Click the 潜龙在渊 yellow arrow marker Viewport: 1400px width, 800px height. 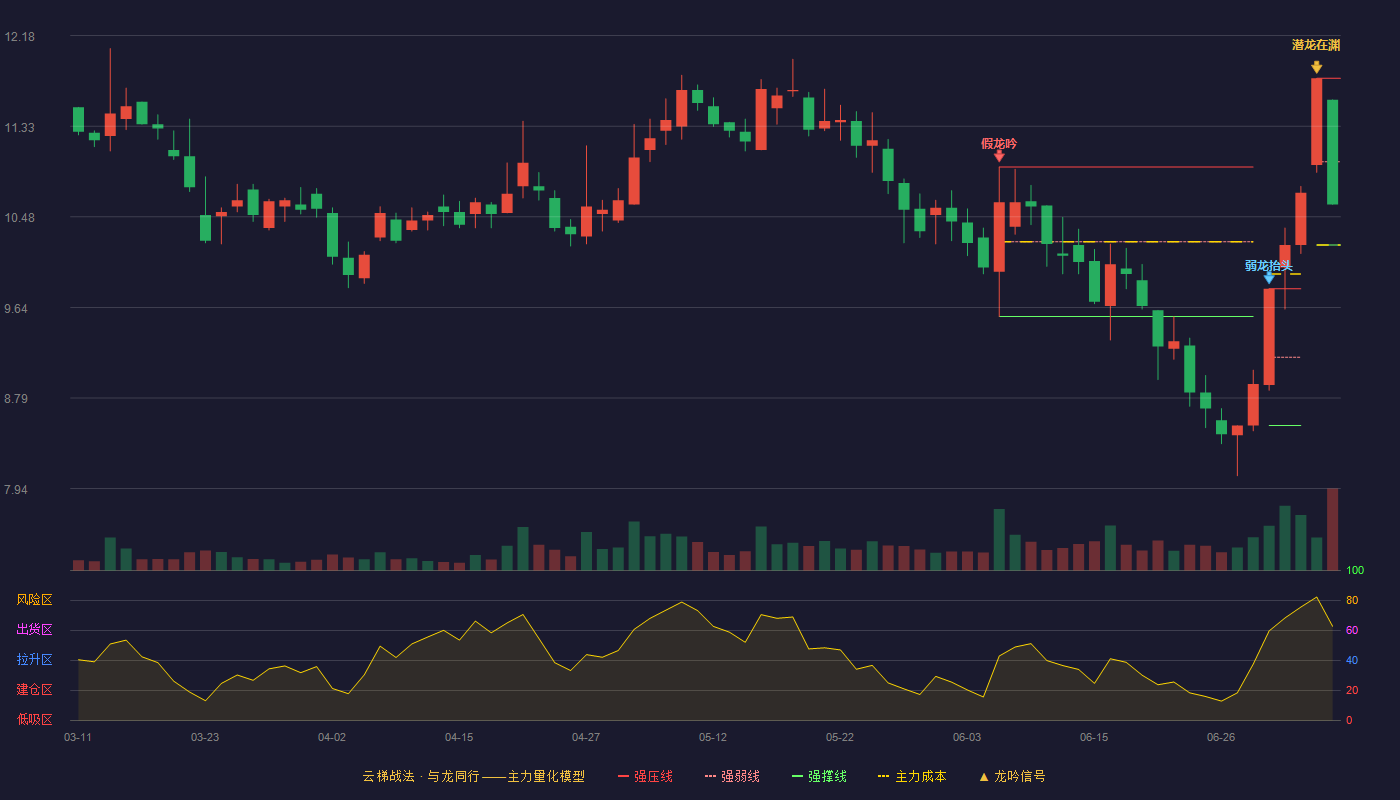click(1316, 67)
